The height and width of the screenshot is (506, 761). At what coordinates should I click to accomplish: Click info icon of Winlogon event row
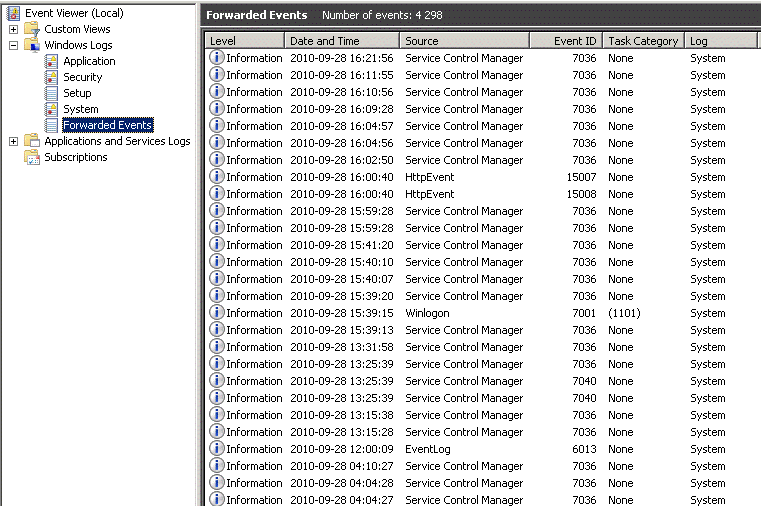point(216,313)
